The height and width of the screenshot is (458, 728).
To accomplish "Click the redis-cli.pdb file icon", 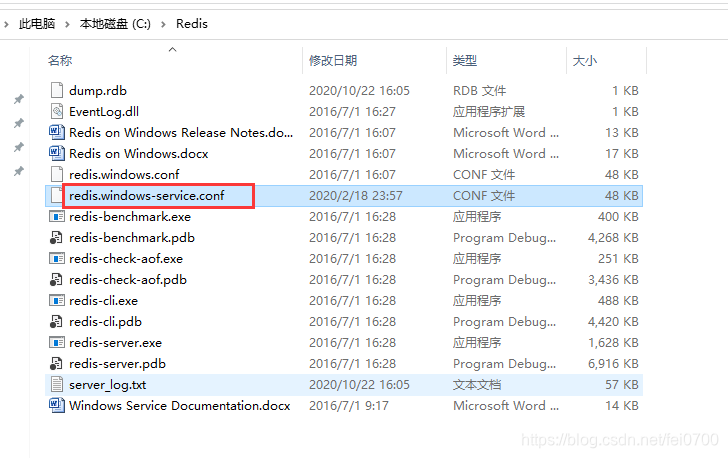I will 56,321.
